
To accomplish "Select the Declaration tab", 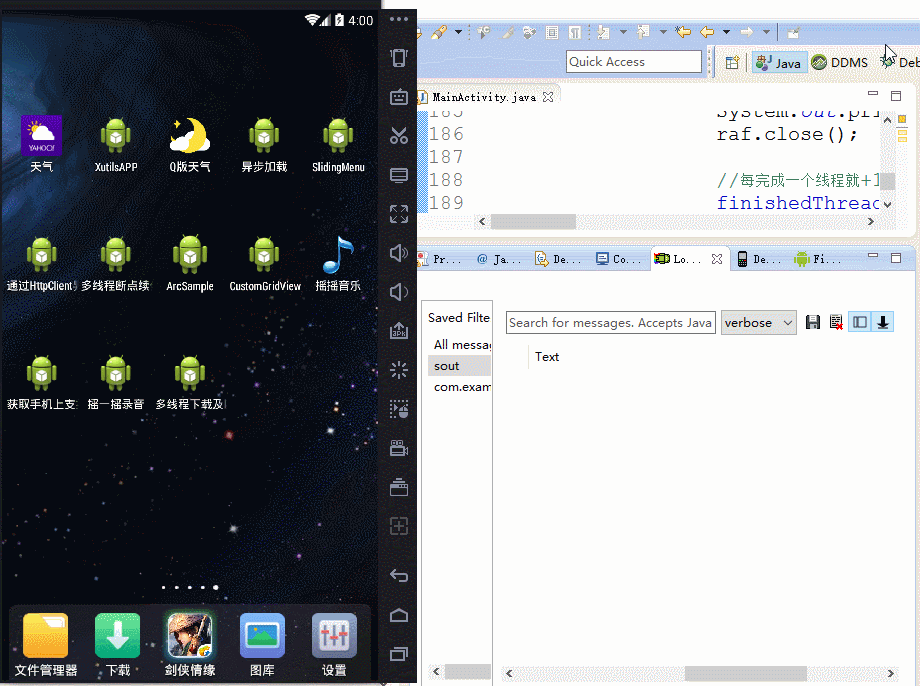I will tap(559, 259).
